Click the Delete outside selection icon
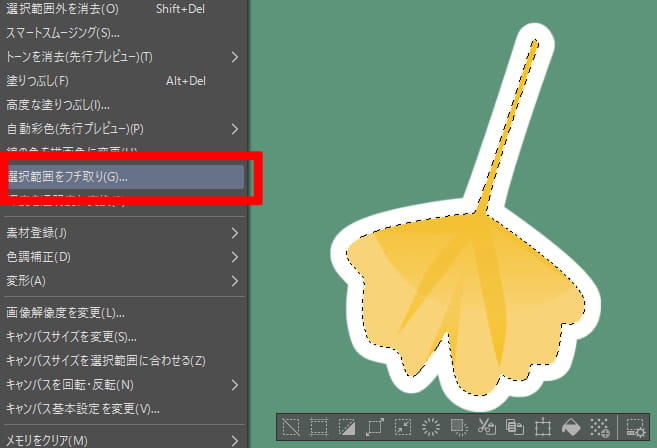Viewport: 657px width, 448px height. 459,427
